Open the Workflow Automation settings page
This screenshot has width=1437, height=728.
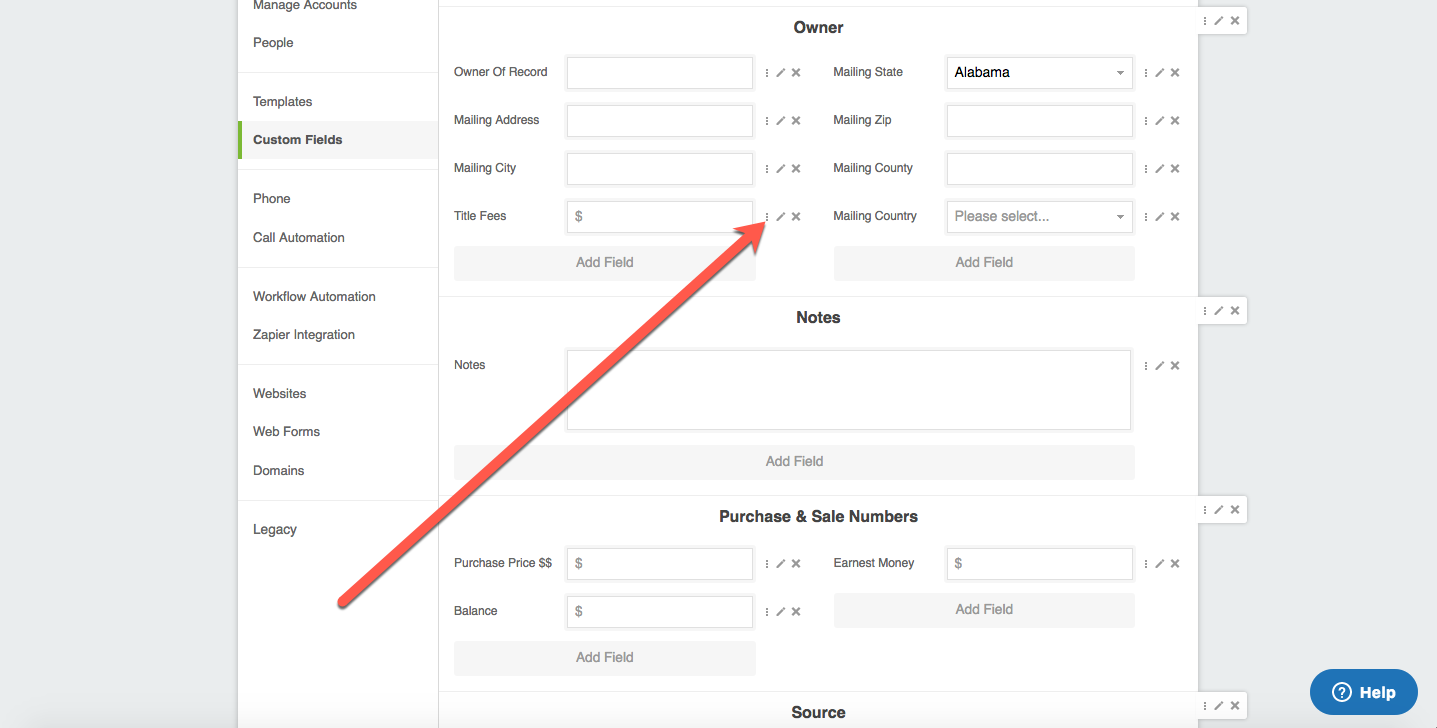[x=314, y=297]
